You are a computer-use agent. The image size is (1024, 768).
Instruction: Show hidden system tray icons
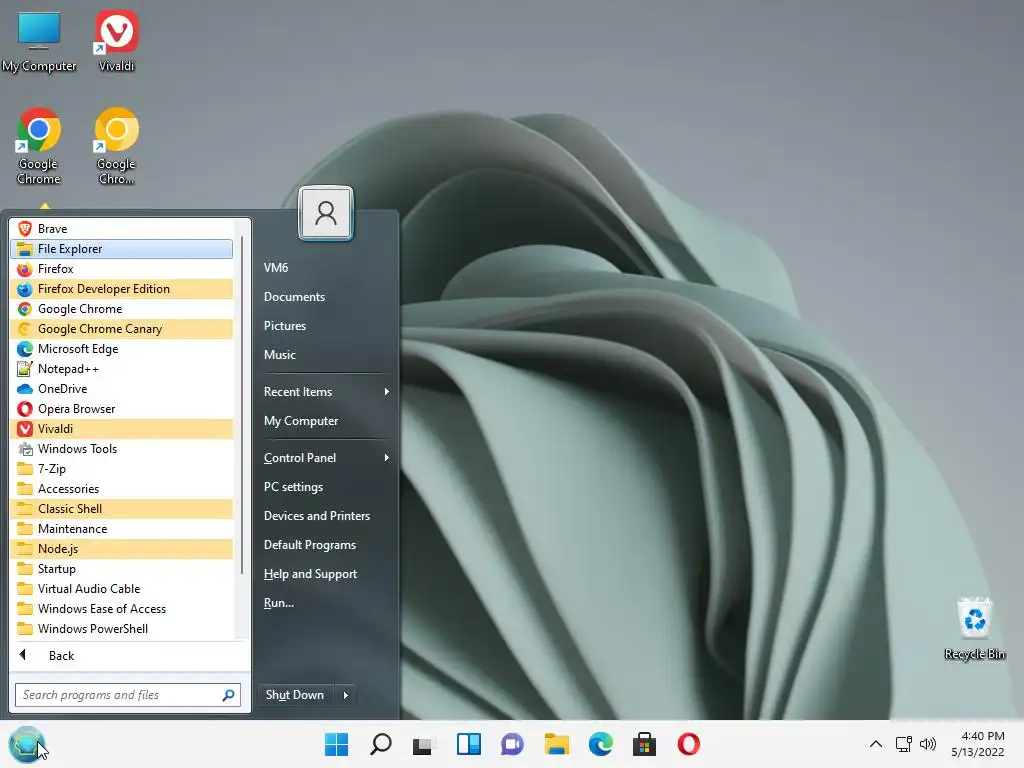tap(876, 744)
